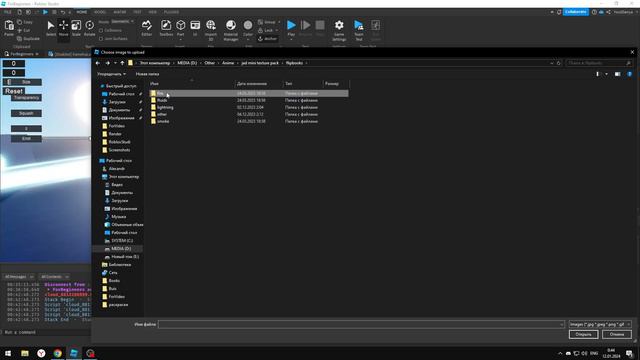Open the Windows Start menu

[x=8, y=353]
